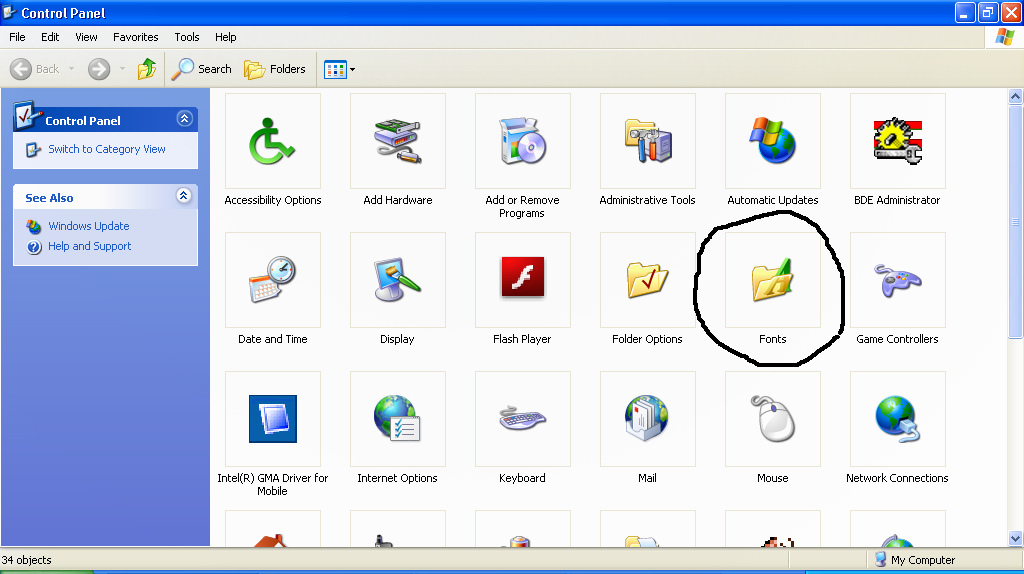This screenshot has height=574, width=1024.
Task: Open Display properties icon
Action: pyautogui.click(x=398, y=279)
